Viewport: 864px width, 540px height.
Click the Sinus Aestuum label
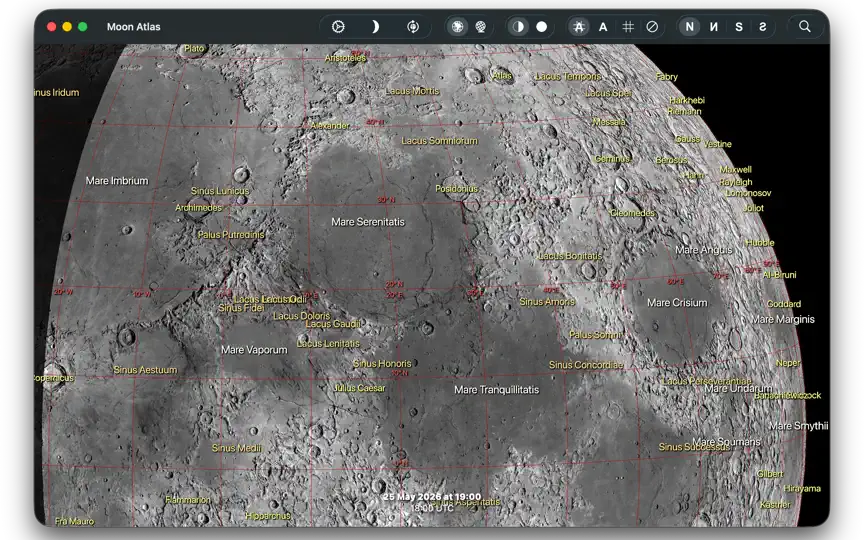pyautogui.click(x=145, y=370)
